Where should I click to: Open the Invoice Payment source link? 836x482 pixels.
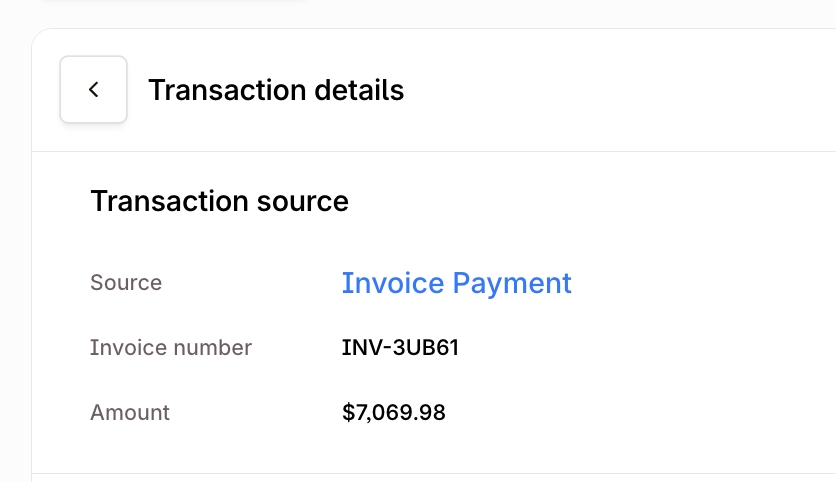pos(456,283)
